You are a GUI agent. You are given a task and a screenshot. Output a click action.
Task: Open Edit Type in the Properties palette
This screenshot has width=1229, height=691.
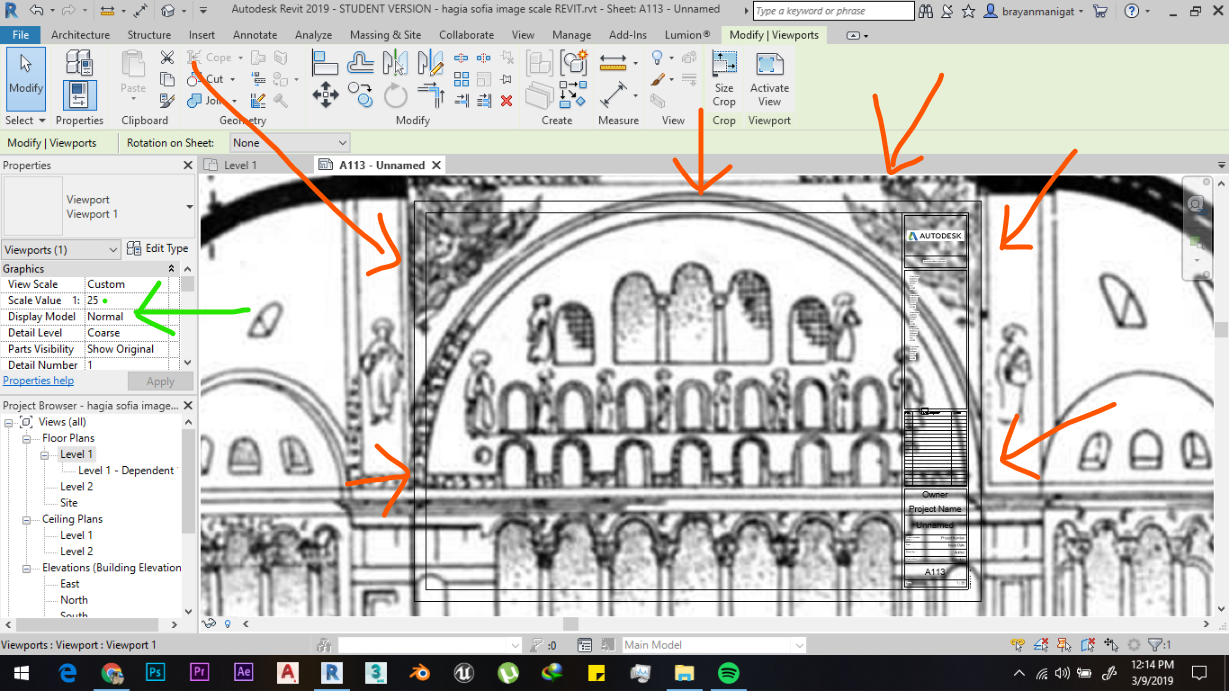pyautogui.click(x=158, y=249)
